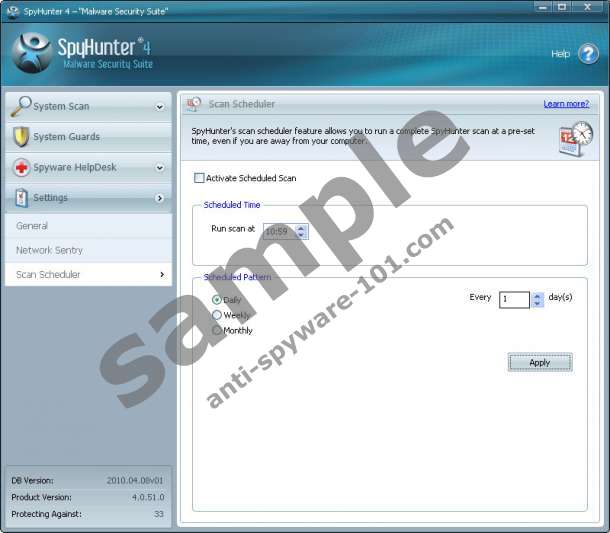Viewport: 610px width, 533px height.
Task: Toggle the Settings section chevron
Action: coord(160,199)
